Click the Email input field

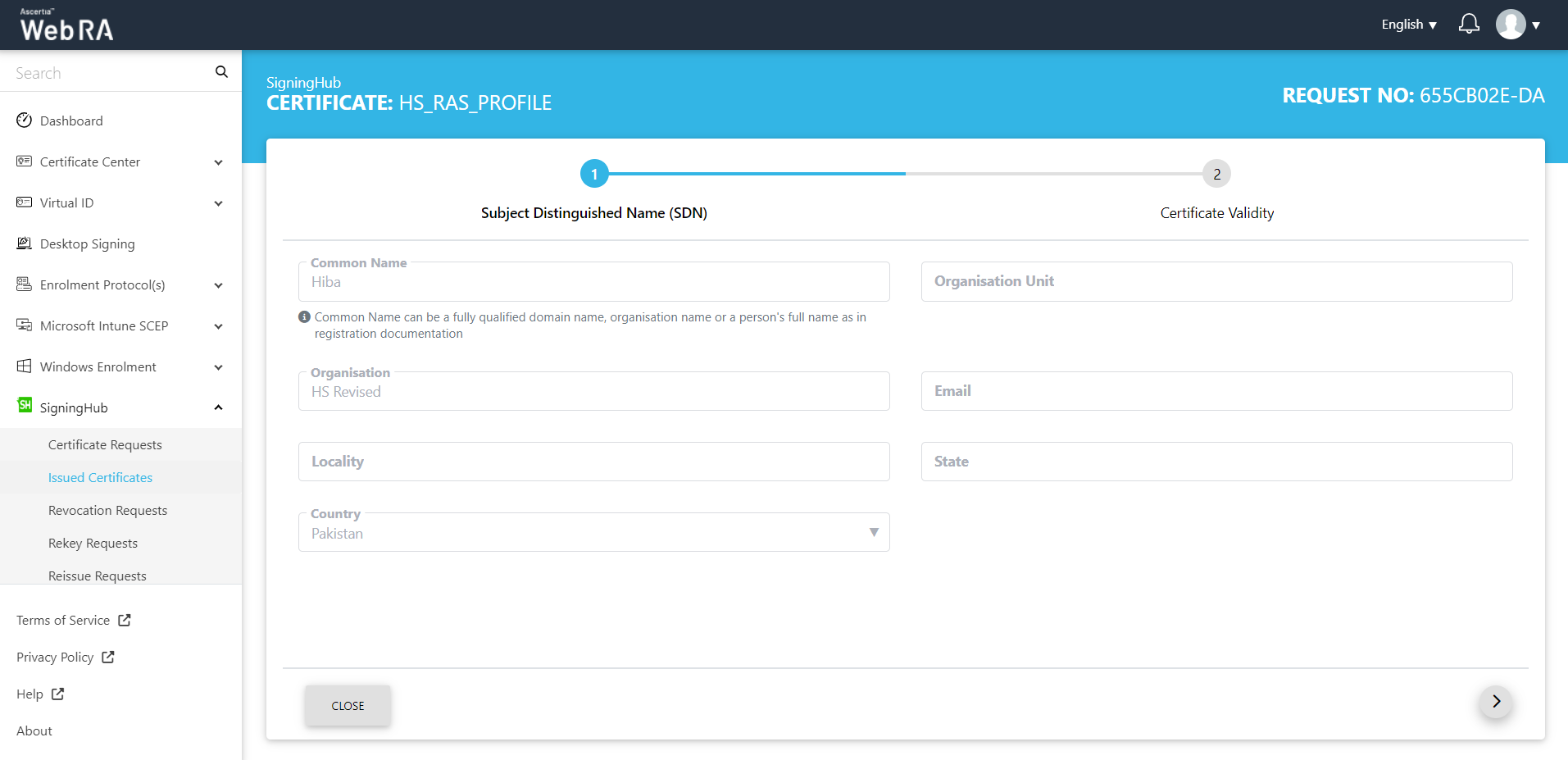(x=1216, y=391)
